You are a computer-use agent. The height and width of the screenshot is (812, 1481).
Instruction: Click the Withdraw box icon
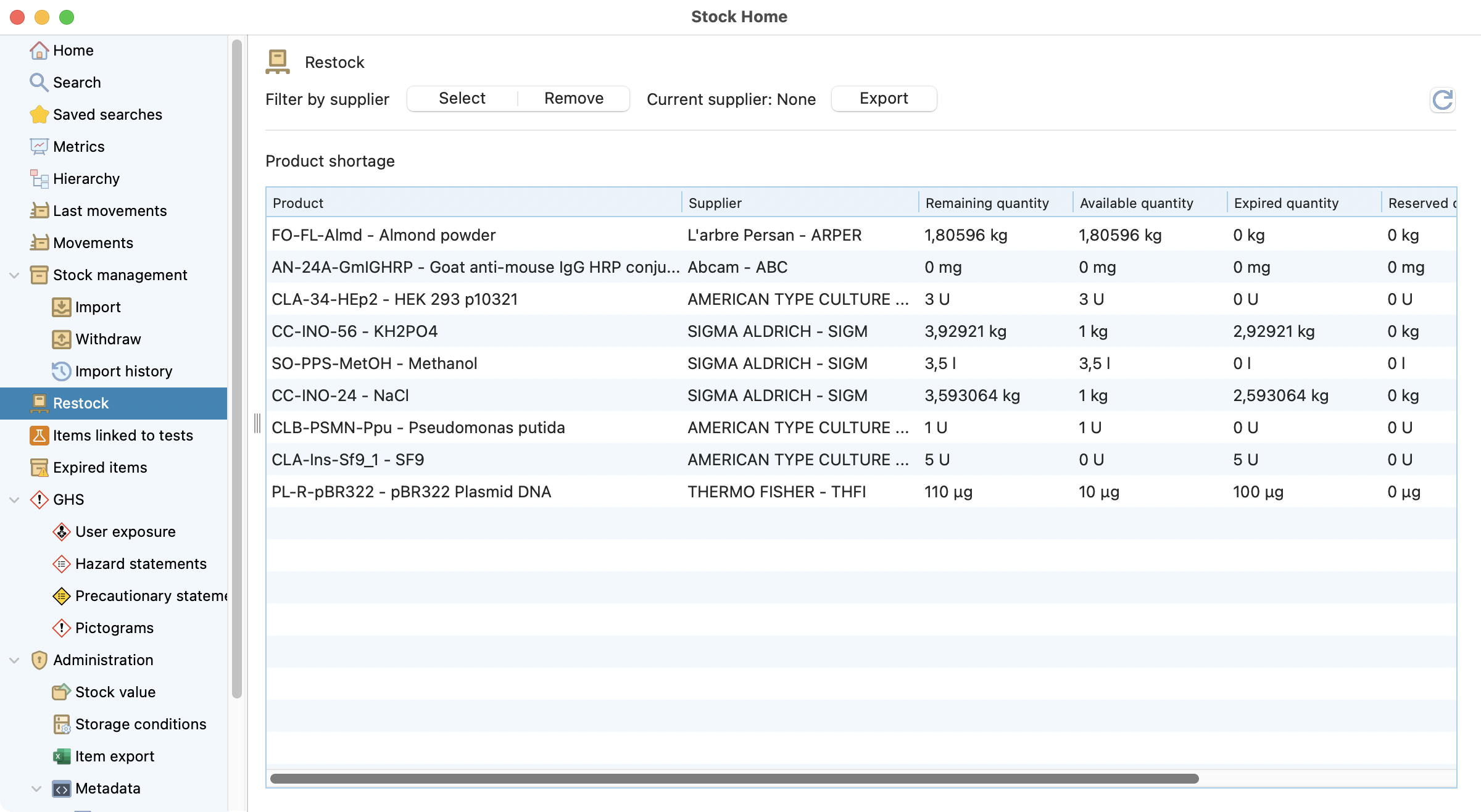click(x=61, y=339)
